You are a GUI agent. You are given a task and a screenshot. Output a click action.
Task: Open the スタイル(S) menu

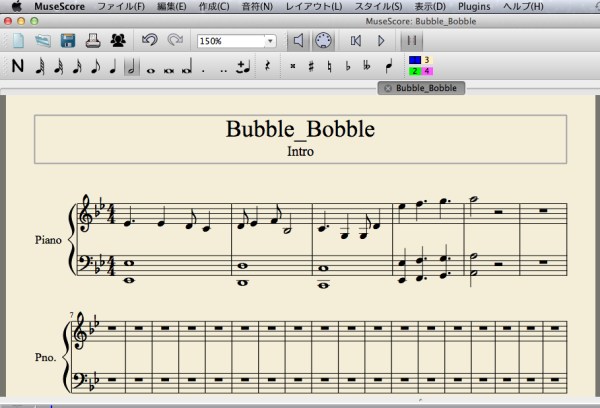click(378, 7)
